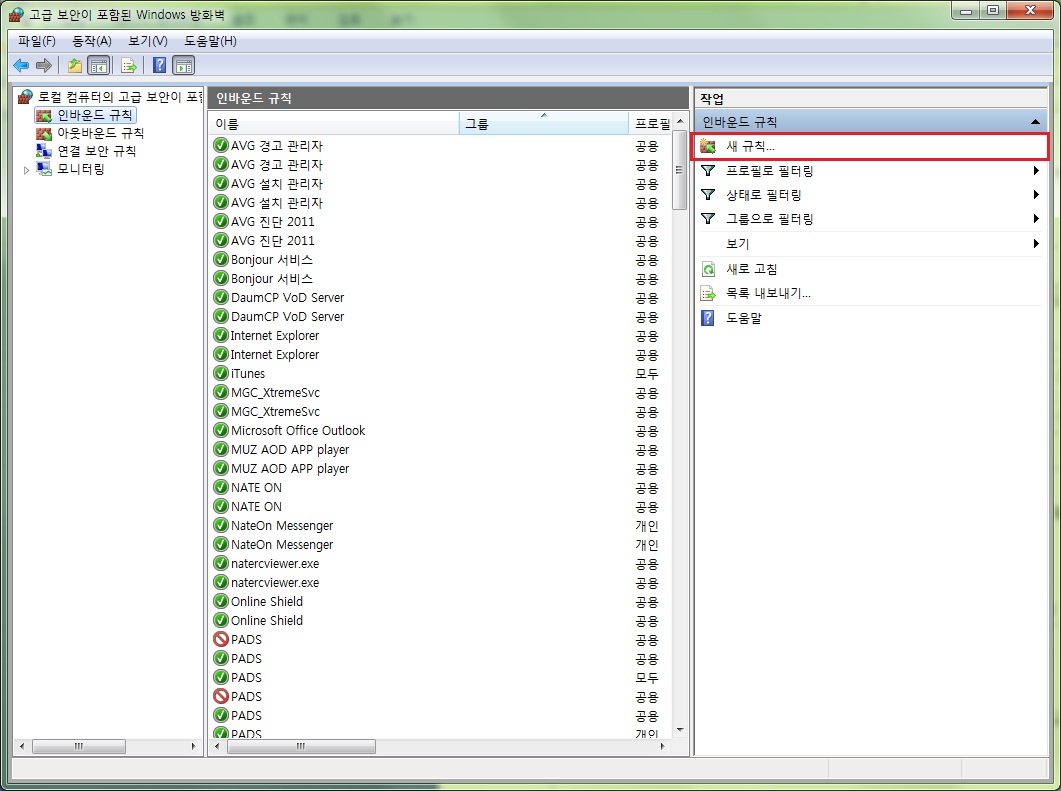1061x791 pixels.
Task: Click the firewall app icon in the title bar
Action: (16, 14)
